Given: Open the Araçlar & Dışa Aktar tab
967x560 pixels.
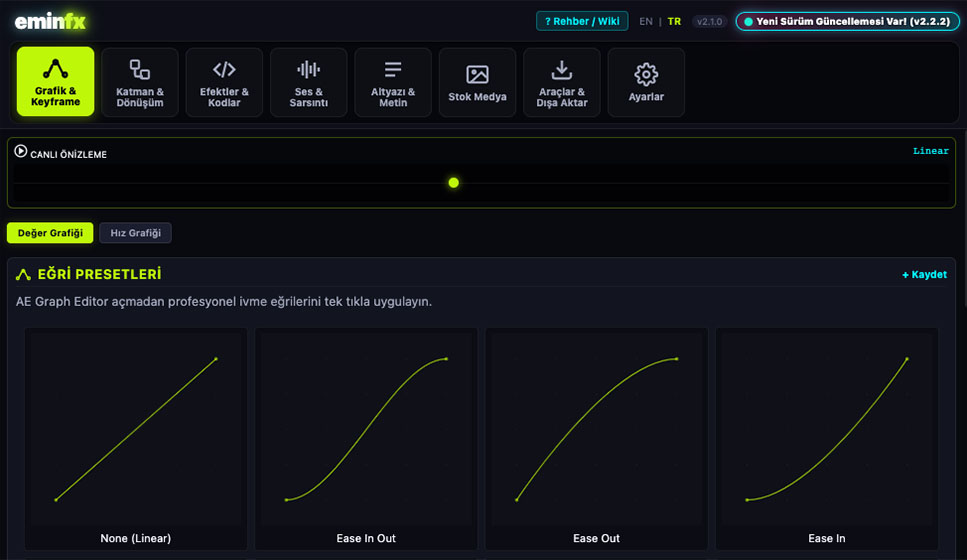Looking at the screenshot, I should 562,82.
